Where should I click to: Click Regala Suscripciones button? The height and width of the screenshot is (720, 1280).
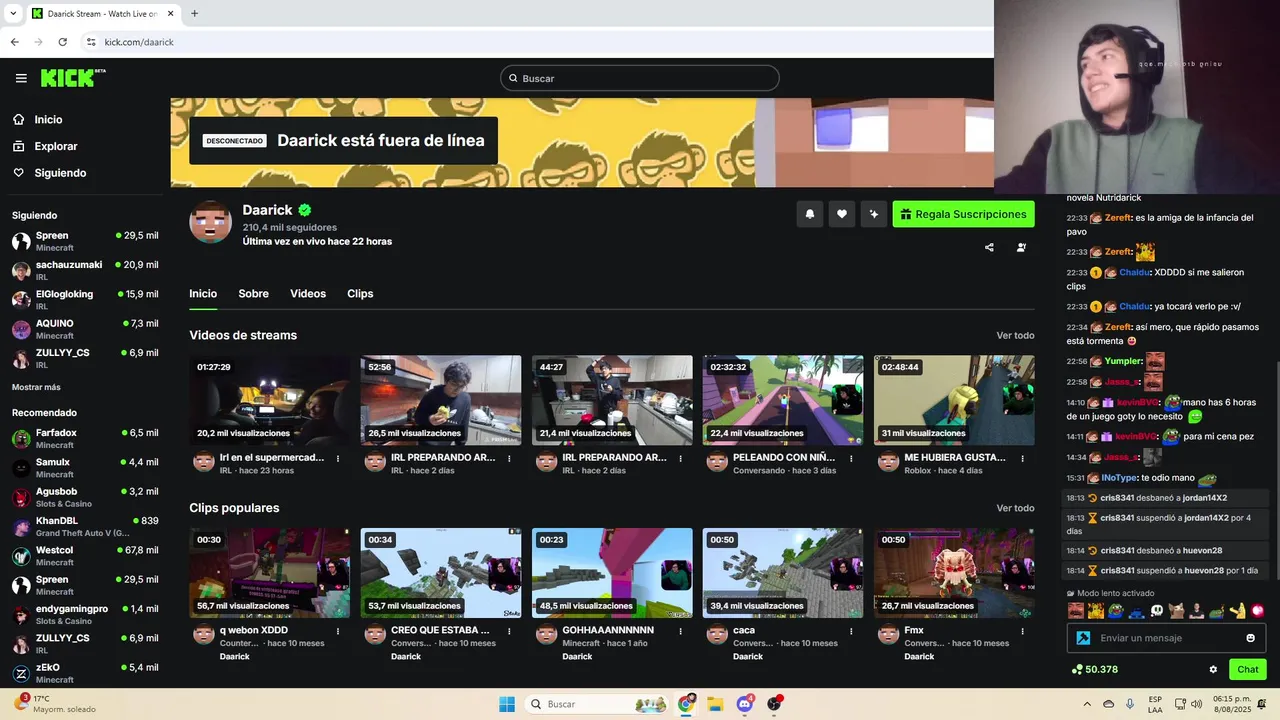(x=963, y=214)
